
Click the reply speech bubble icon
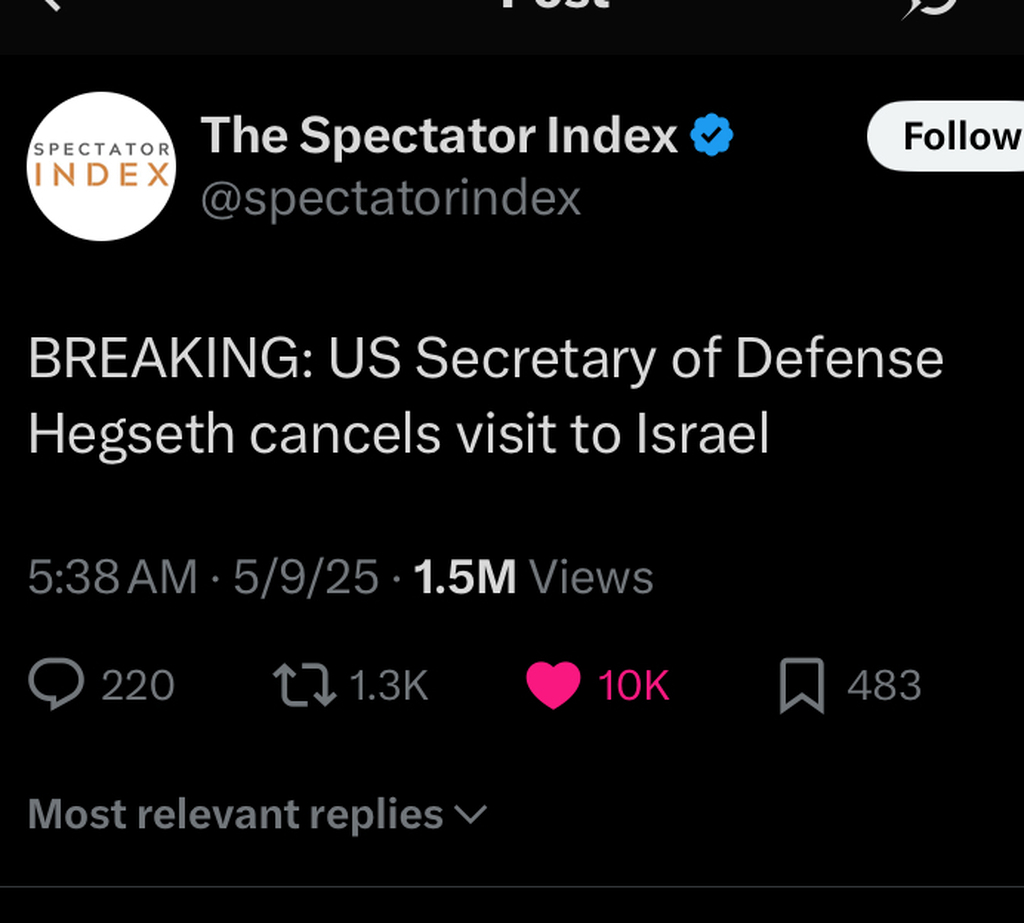coord(56,686)
